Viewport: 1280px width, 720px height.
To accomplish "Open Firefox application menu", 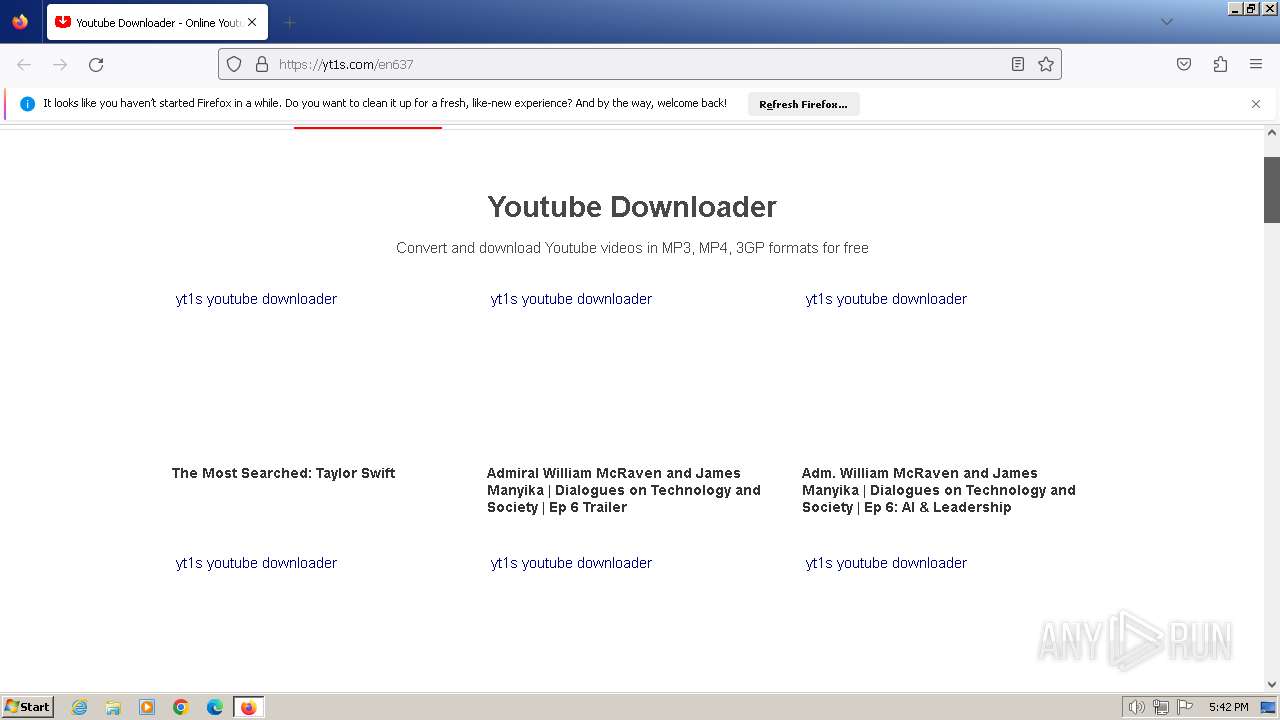I will tap(1256, 64).
